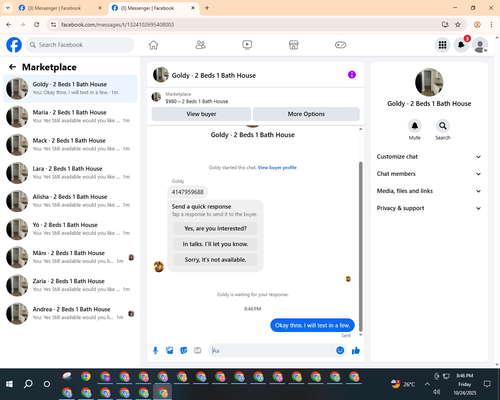Go back with the Marketplace arrow

[x=12, y=67]
